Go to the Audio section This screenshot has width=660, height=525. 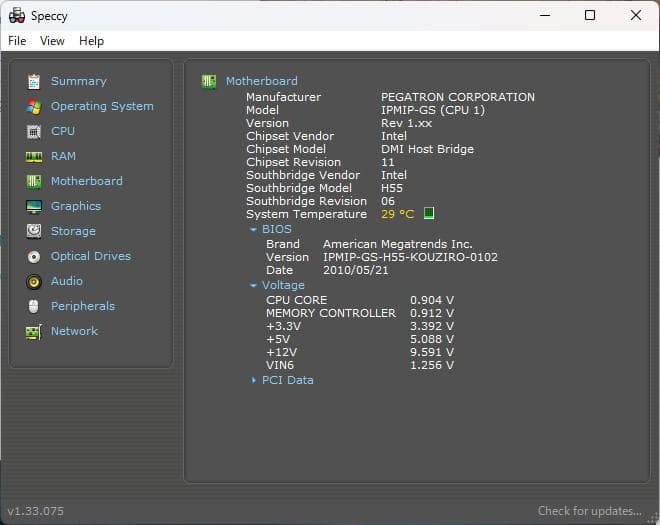(x=67, y=281)
